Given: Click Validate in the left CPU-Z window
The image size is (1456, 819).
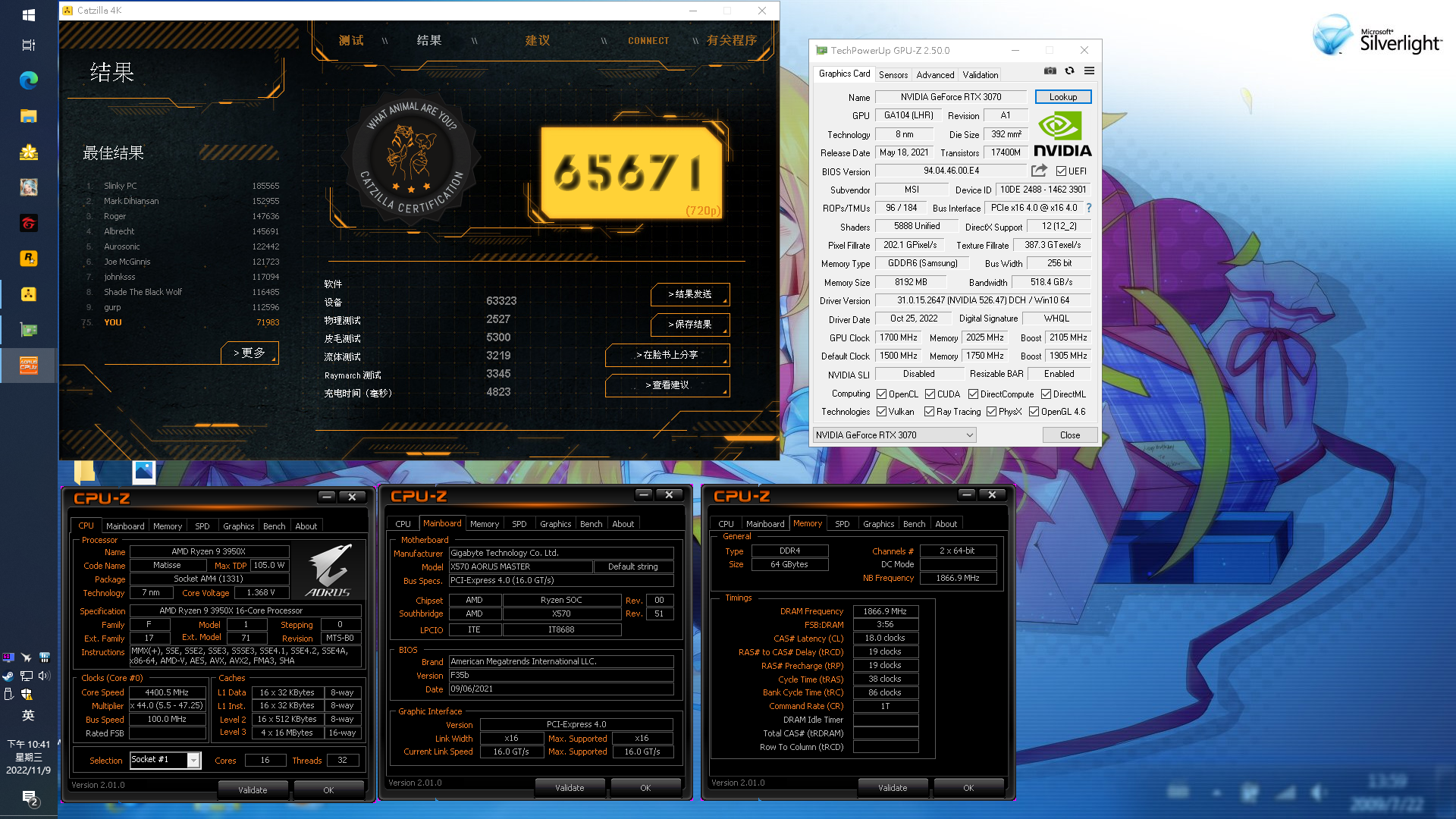Looking at the screenshot, I should (x=253, y=789).
